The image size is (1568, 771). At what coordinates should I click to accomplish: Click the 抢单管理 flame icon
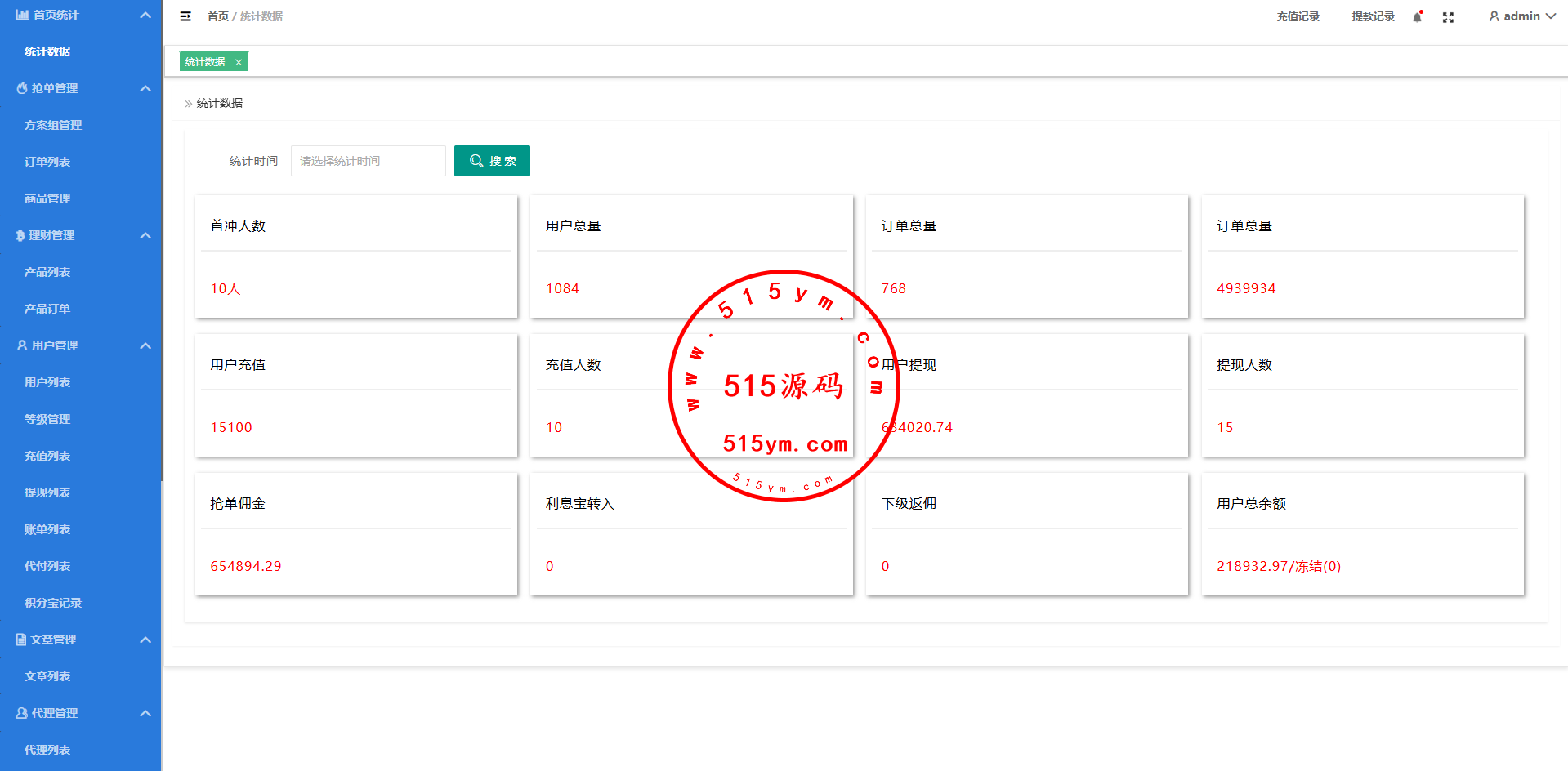tap(22, 88)
